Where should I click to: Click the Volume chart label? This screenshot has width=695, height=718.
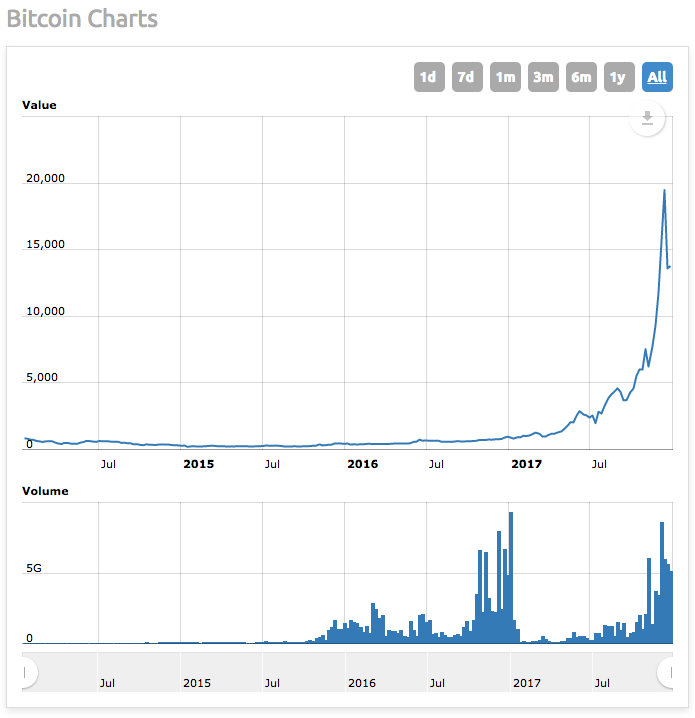pyautogui.click(x=45, y=491)
